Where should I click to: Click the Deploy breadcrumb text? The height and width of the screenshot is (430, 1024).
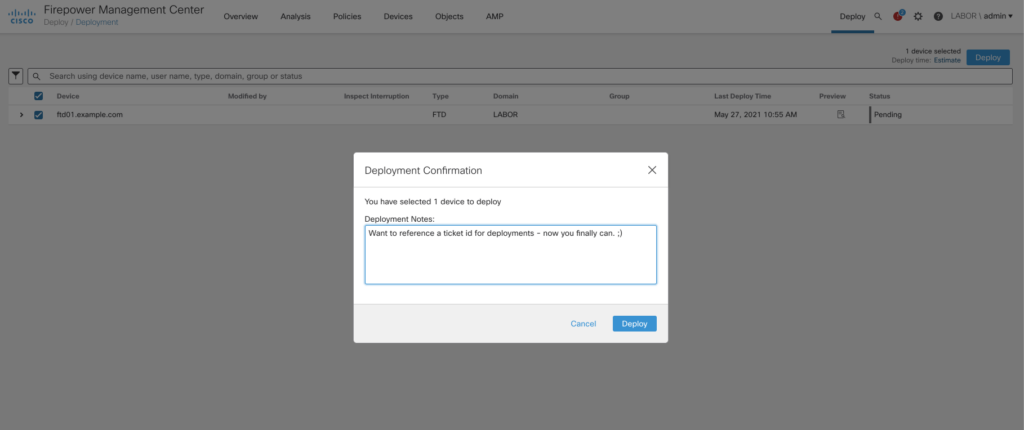tap(56, 22)
